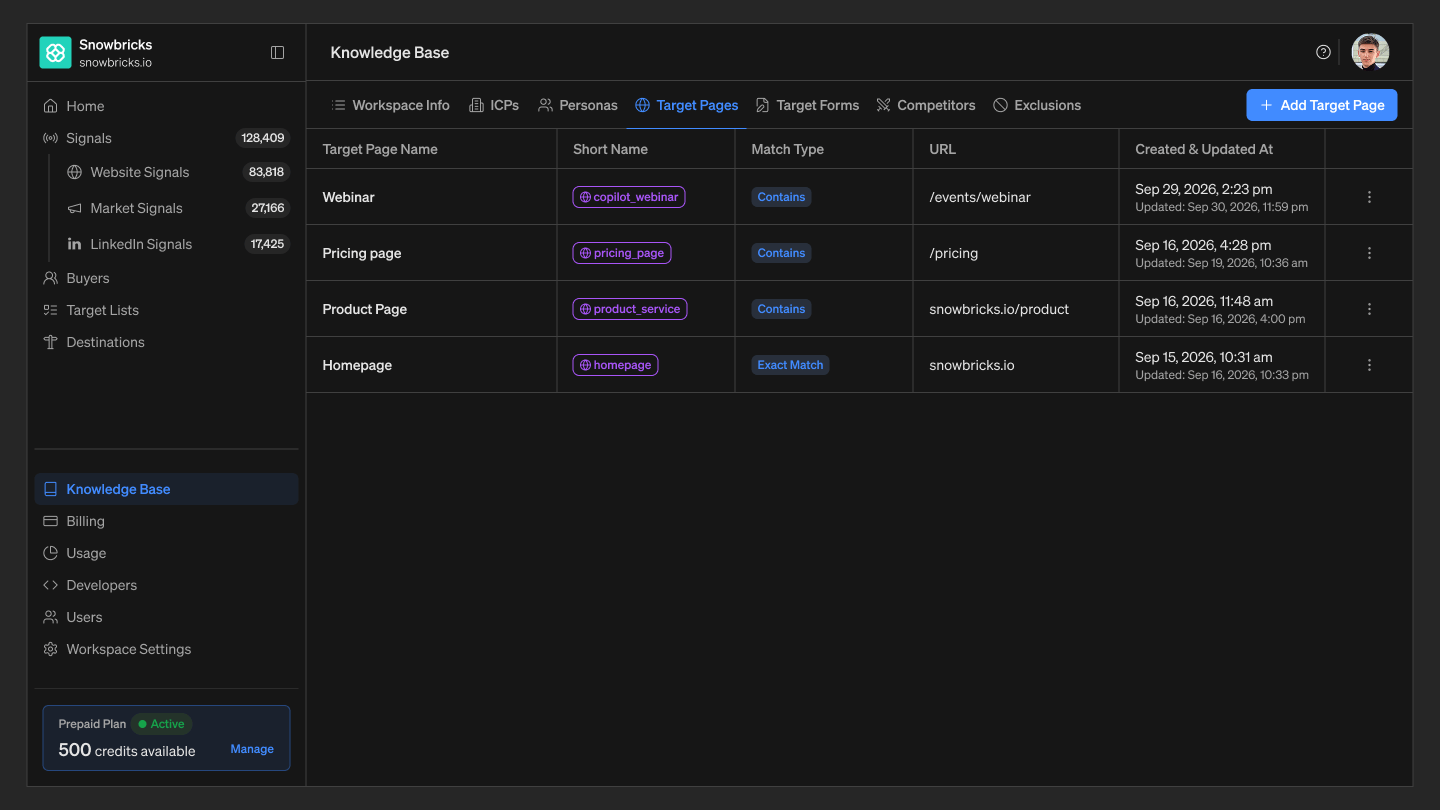Image resolution: width=1440 pixels, height=810 pixels.
Task: Click the LinkedIn Signals icon
Action: coord(74,244)
